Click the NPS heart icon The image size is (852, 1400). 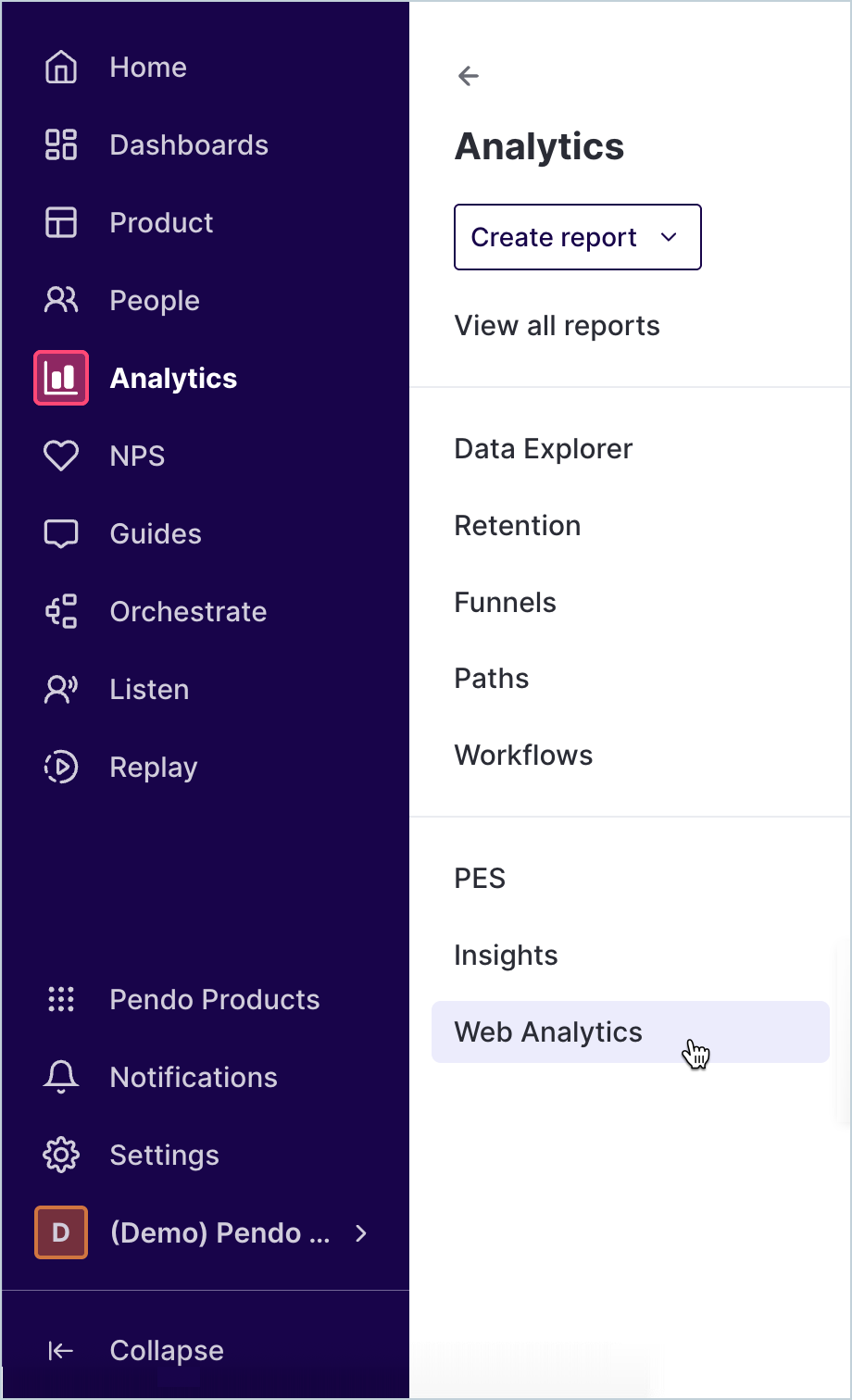pyautogui.click(x=61, y=456)
